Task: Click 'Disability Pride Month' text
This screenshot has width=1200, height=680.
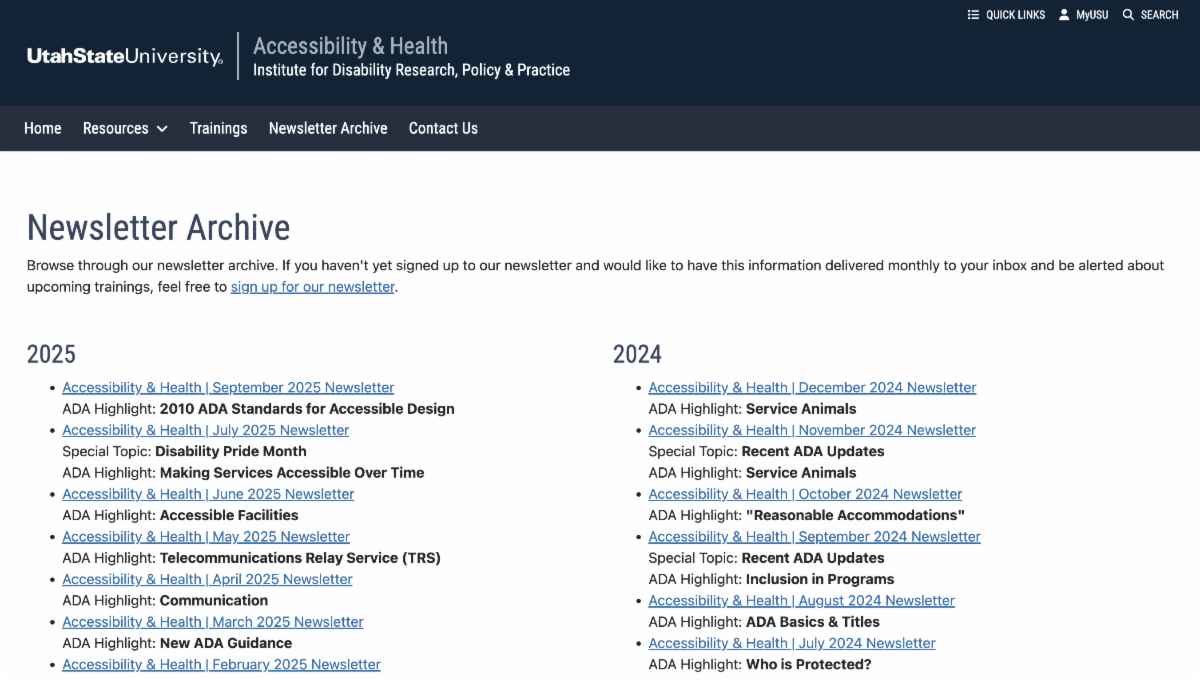Action: pos(231,451)
